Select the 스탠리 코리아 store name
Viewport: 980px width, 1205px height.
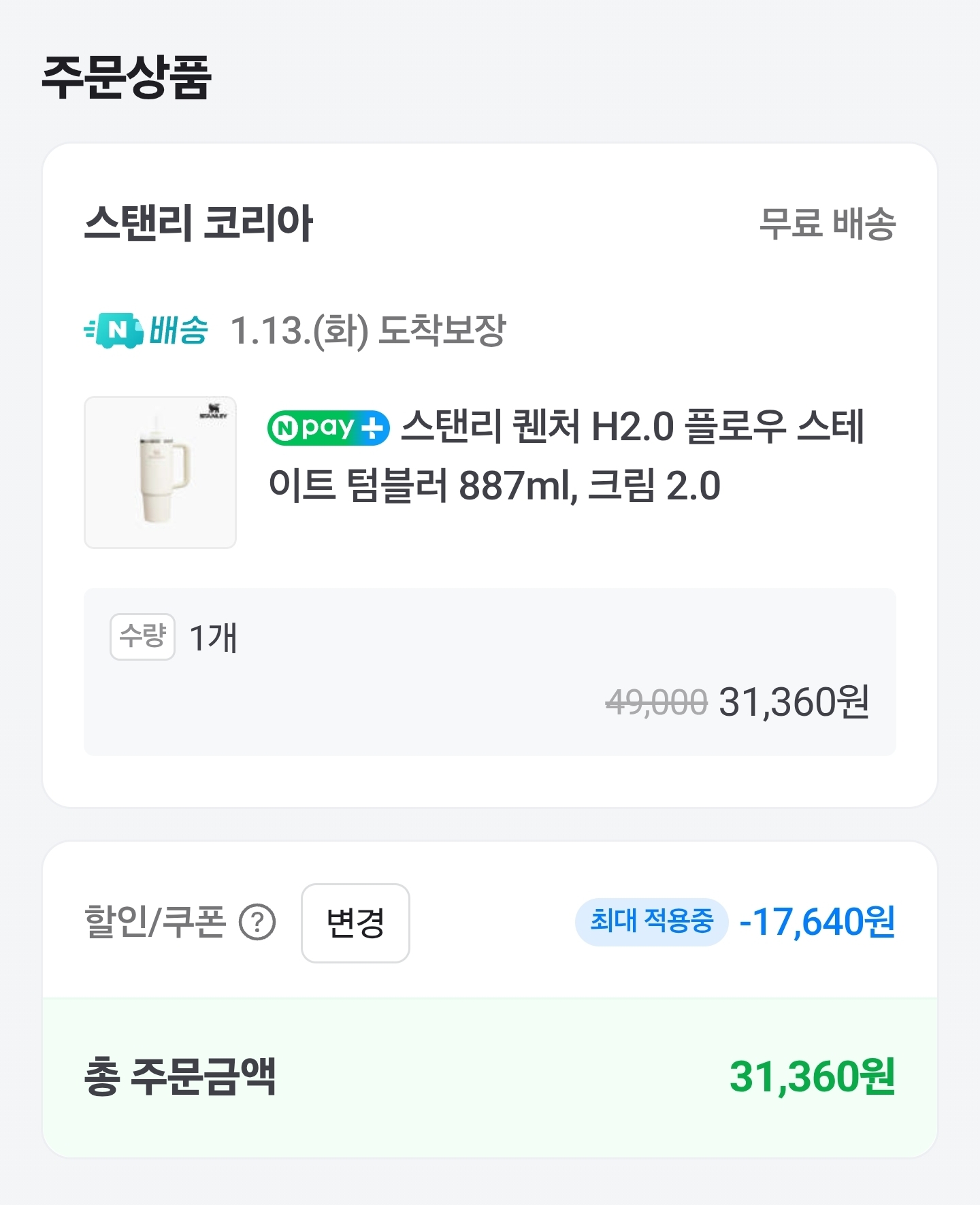tap(198, 223)
